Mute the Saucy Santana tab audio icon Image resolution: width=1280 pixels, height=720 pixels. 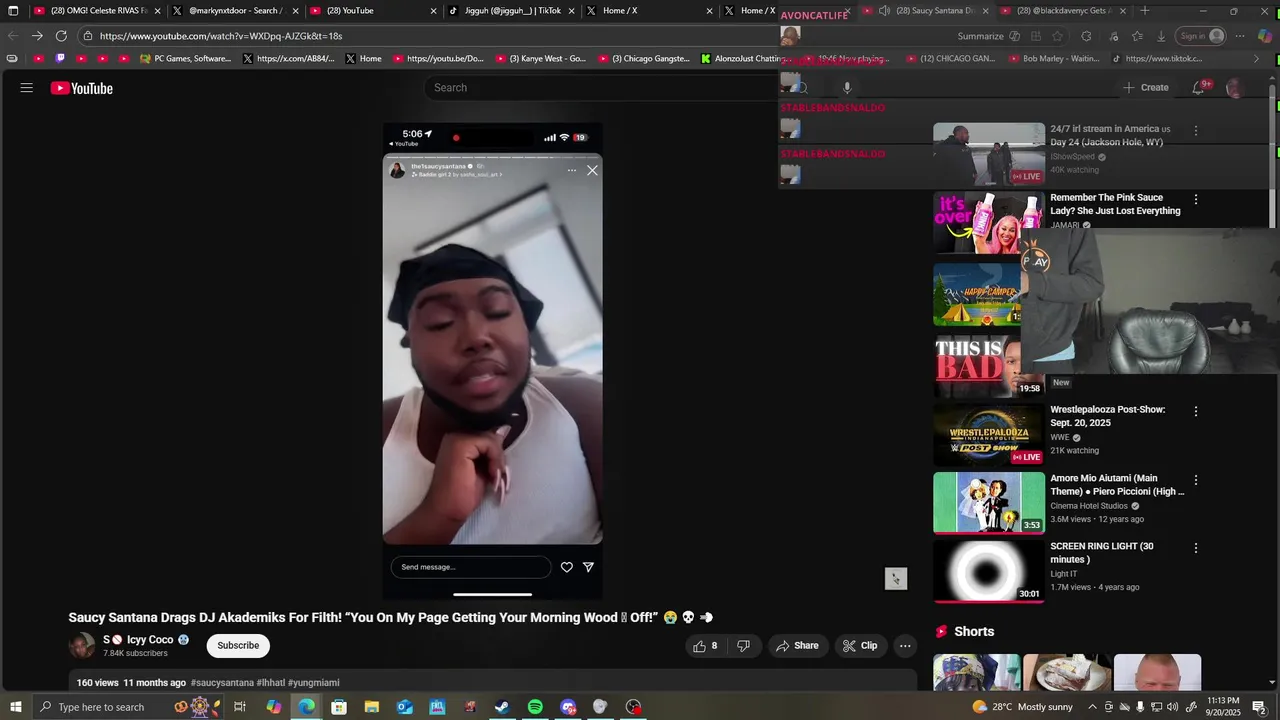coord(884,11)
